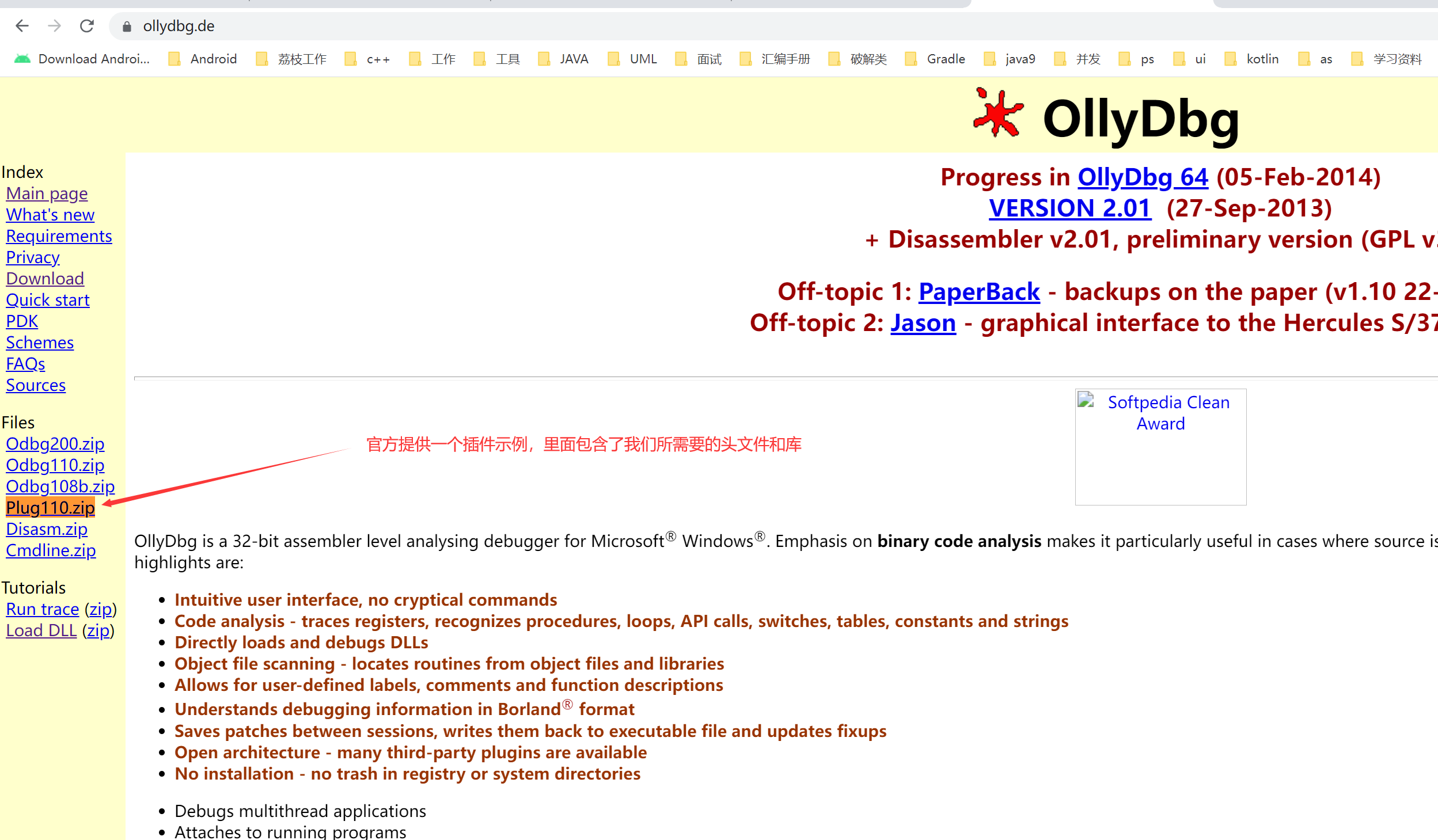Screen dimensions: 1438x840
Task: Open the OllyDbg 64 progress link
Action: point(1143,177)
